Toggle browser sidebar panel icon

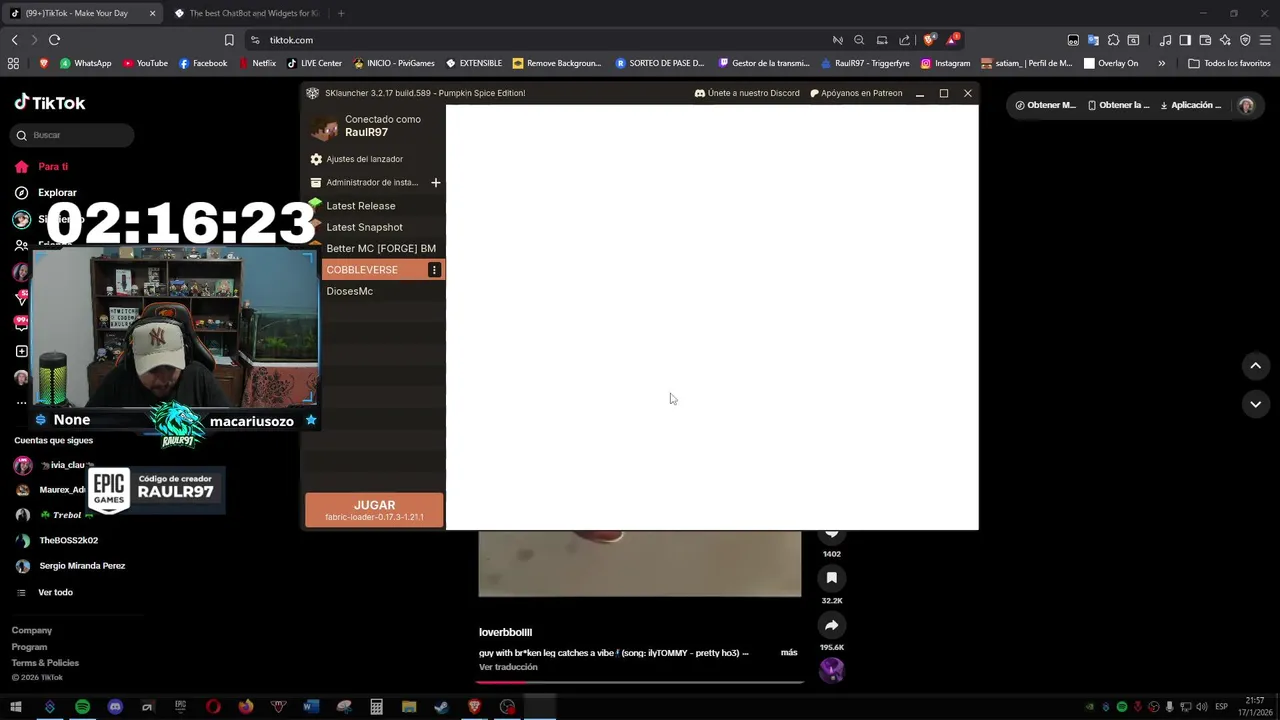pos(1185,40)
